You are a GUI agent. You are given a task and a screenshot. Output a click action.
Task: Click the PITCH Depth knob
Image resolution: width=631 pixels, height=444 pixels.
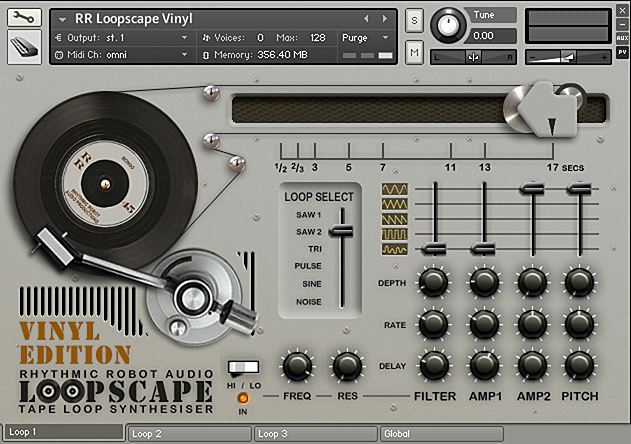(x=579, y=283)
